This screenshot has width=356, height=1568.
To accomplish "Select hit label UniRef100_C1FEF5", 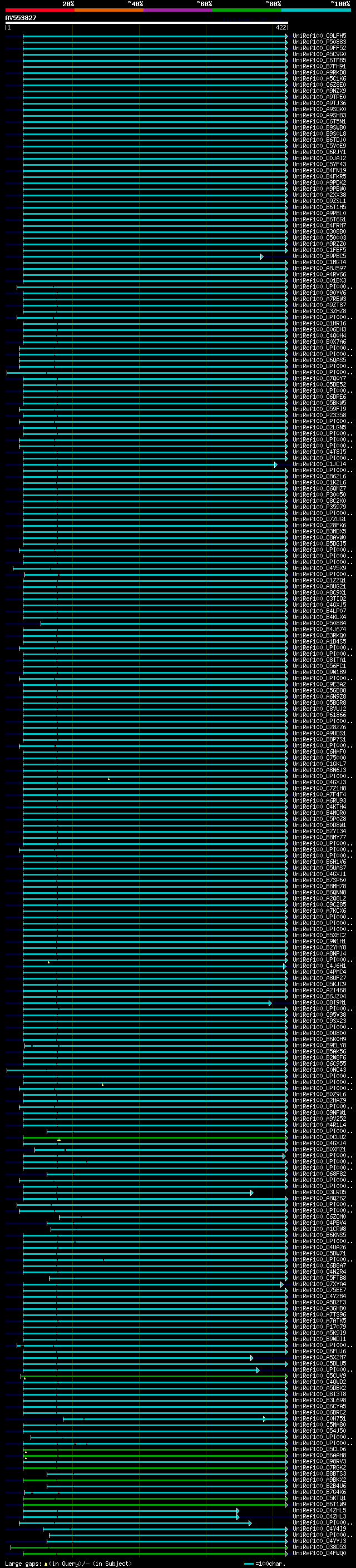I will (x=319, y=250).
